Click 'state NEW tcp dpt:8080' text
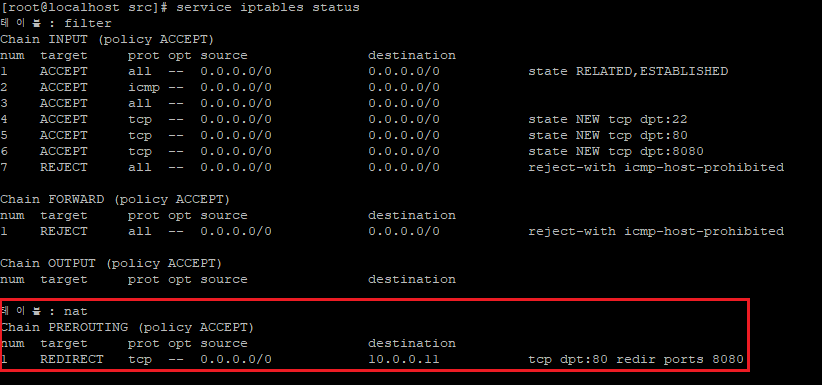822x385 pixels. pos(616,152)
